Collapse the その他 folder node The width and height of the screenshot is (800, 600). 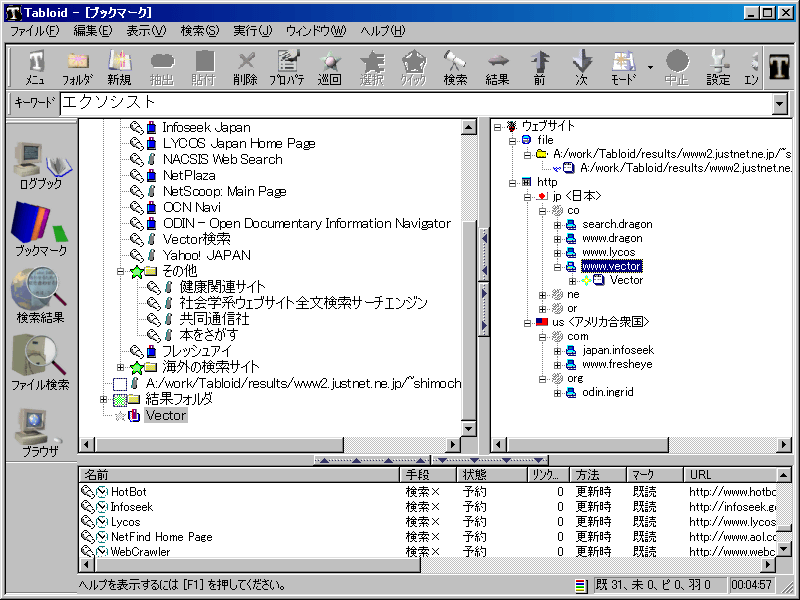pos(120,271)
